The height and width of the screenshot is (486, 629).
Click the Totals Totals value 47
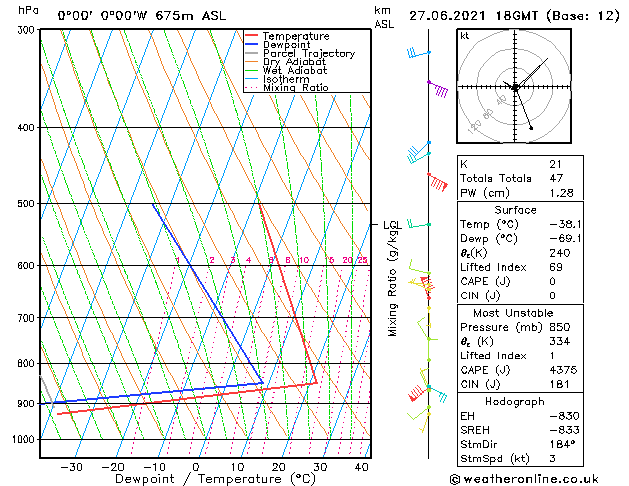click(556, 178)
